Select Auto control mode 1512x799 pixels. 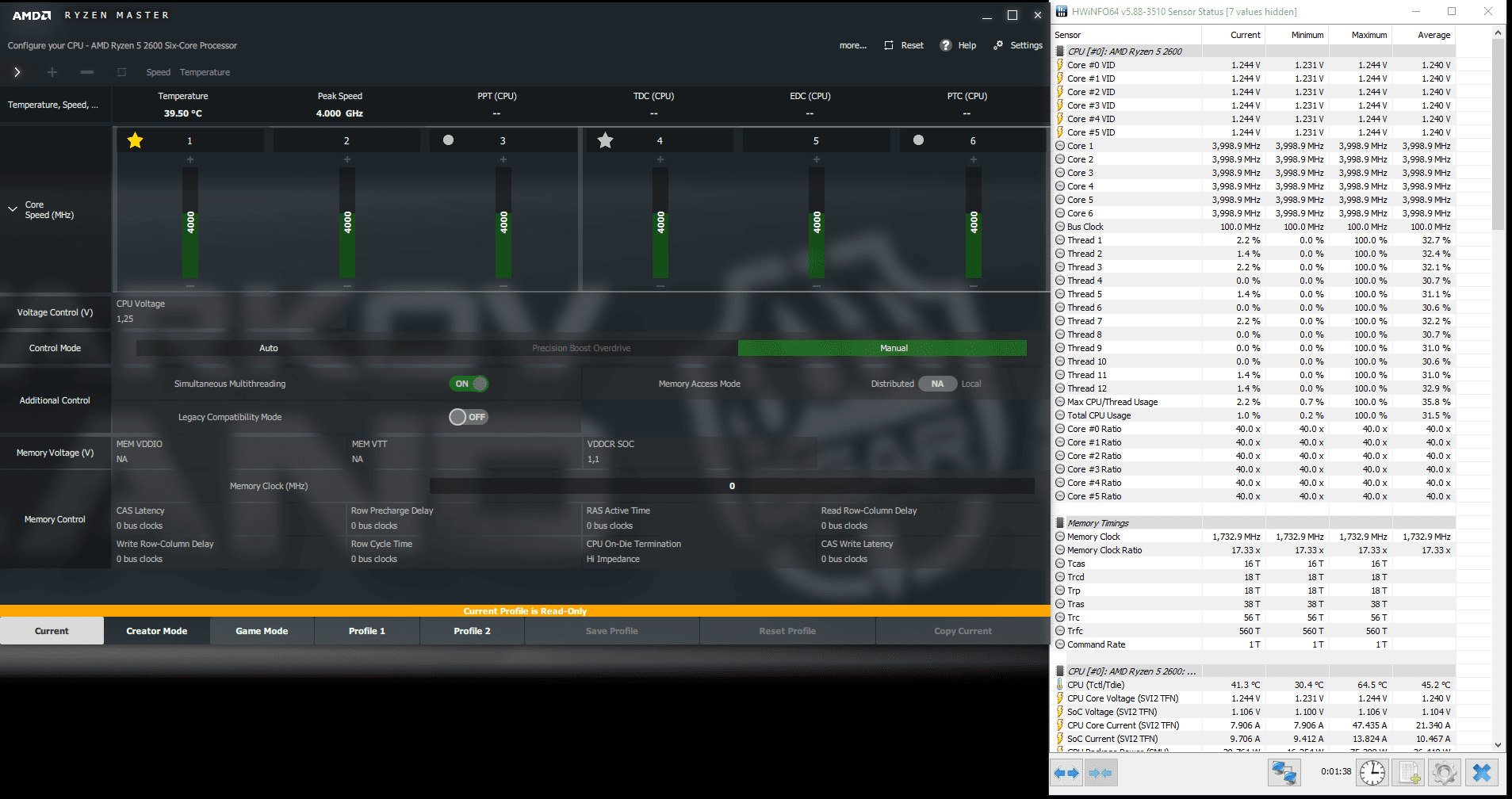pos(269,348)
